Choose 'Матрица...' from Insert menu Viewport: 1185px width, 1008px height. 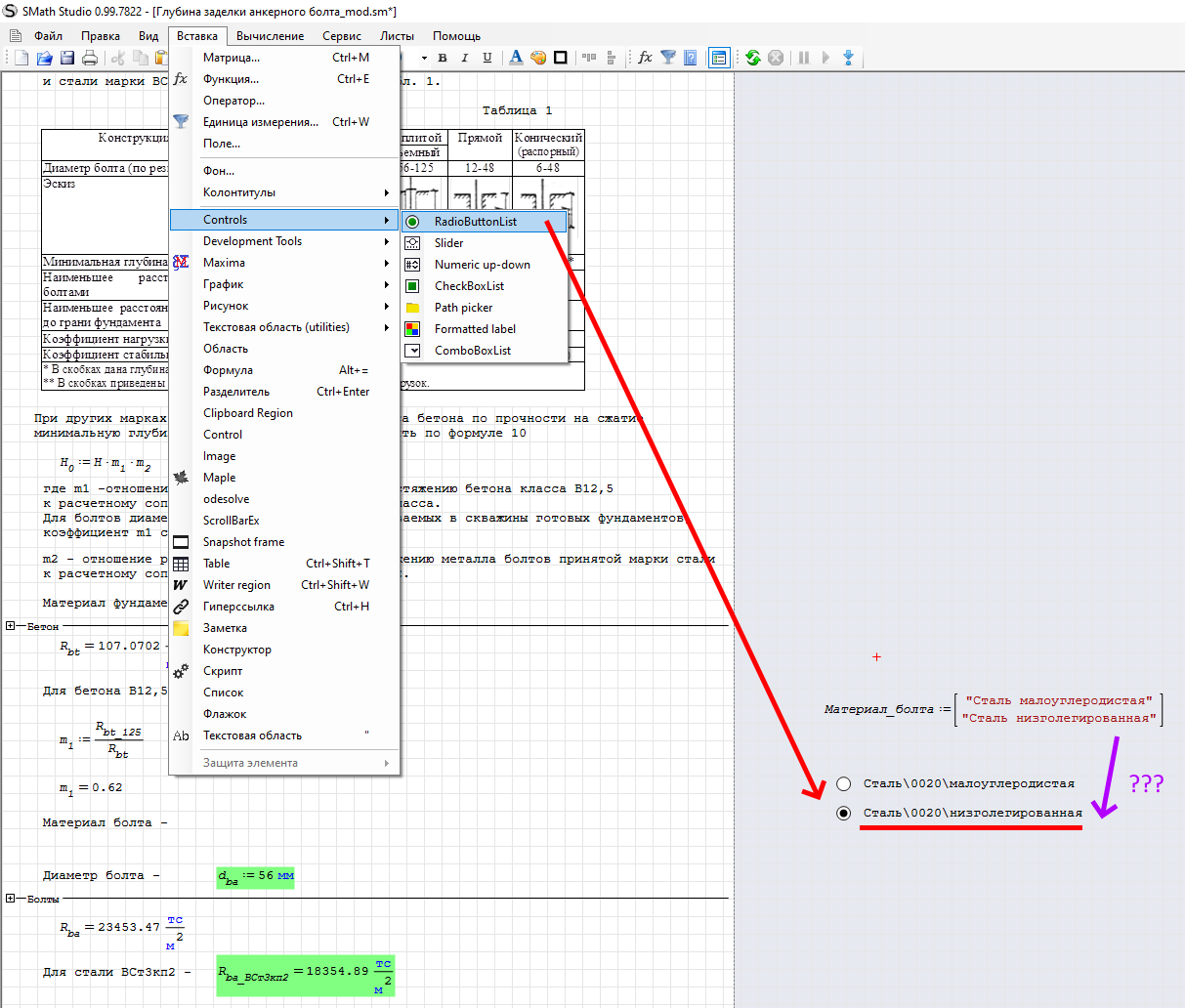(232, 58)
